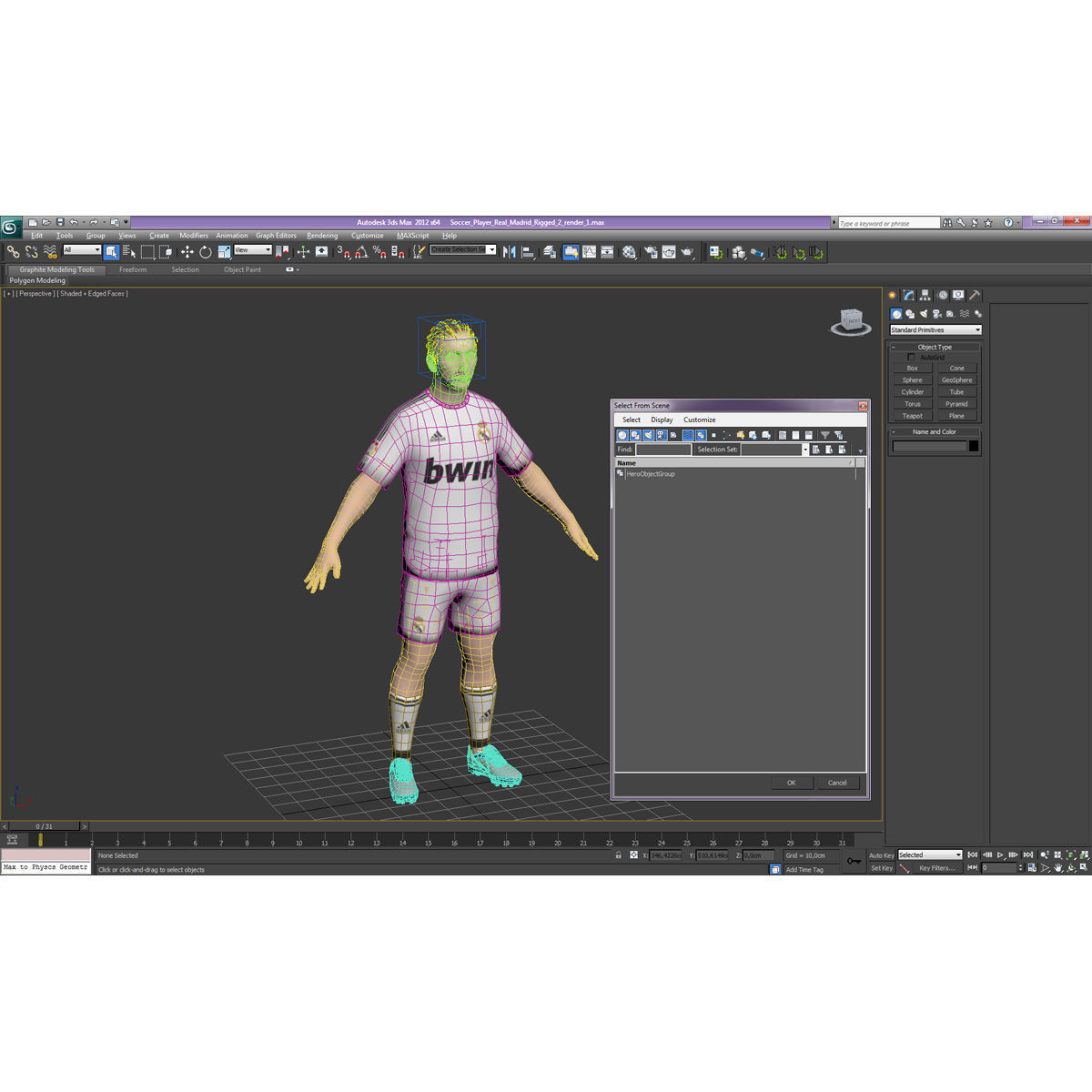
Task: Open the Material Editor icon
Action: click(x=629, y=252)
